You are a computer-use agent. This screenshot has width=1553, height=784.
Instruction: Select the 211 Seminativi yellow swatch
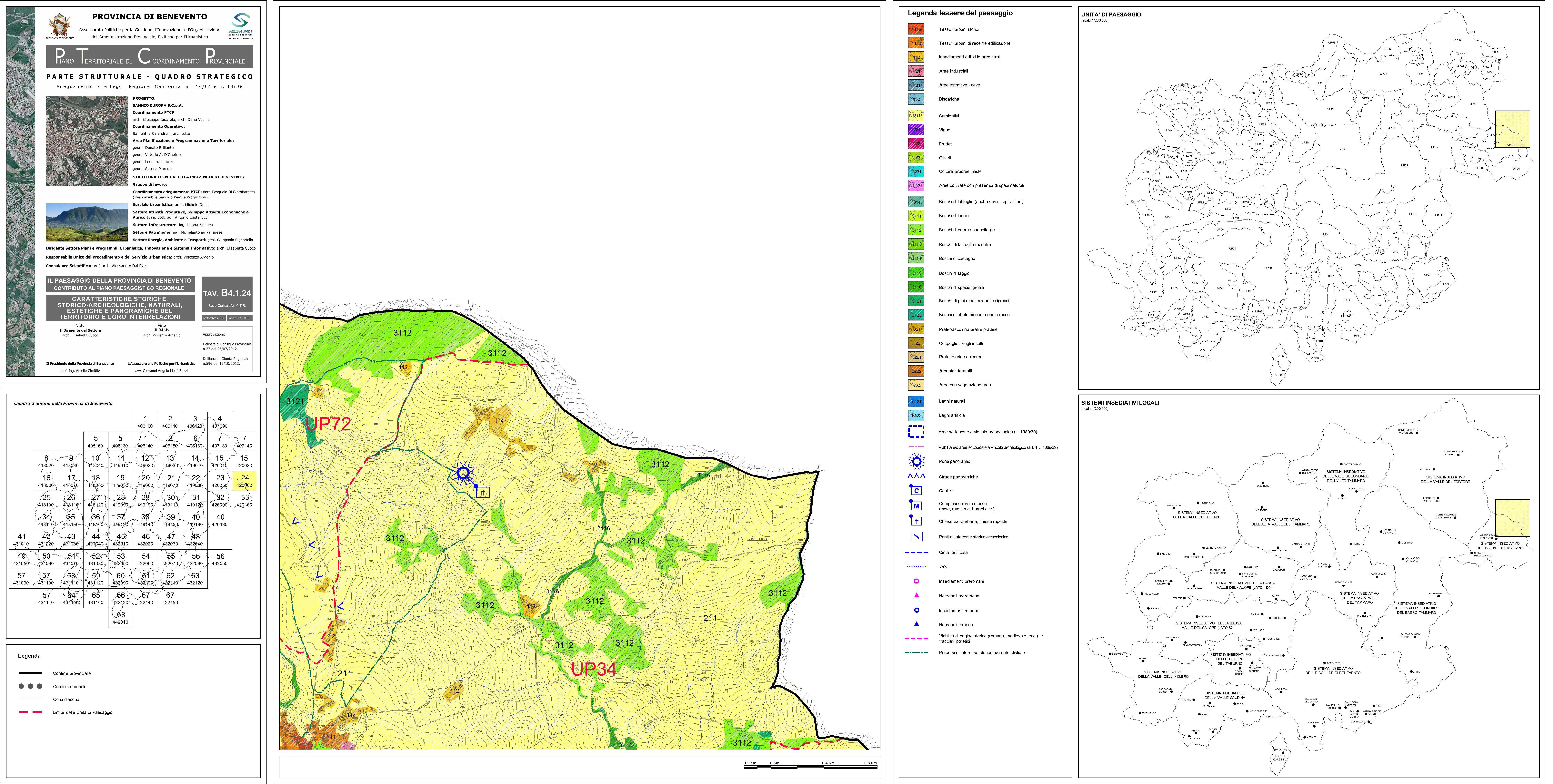point(916,116)
